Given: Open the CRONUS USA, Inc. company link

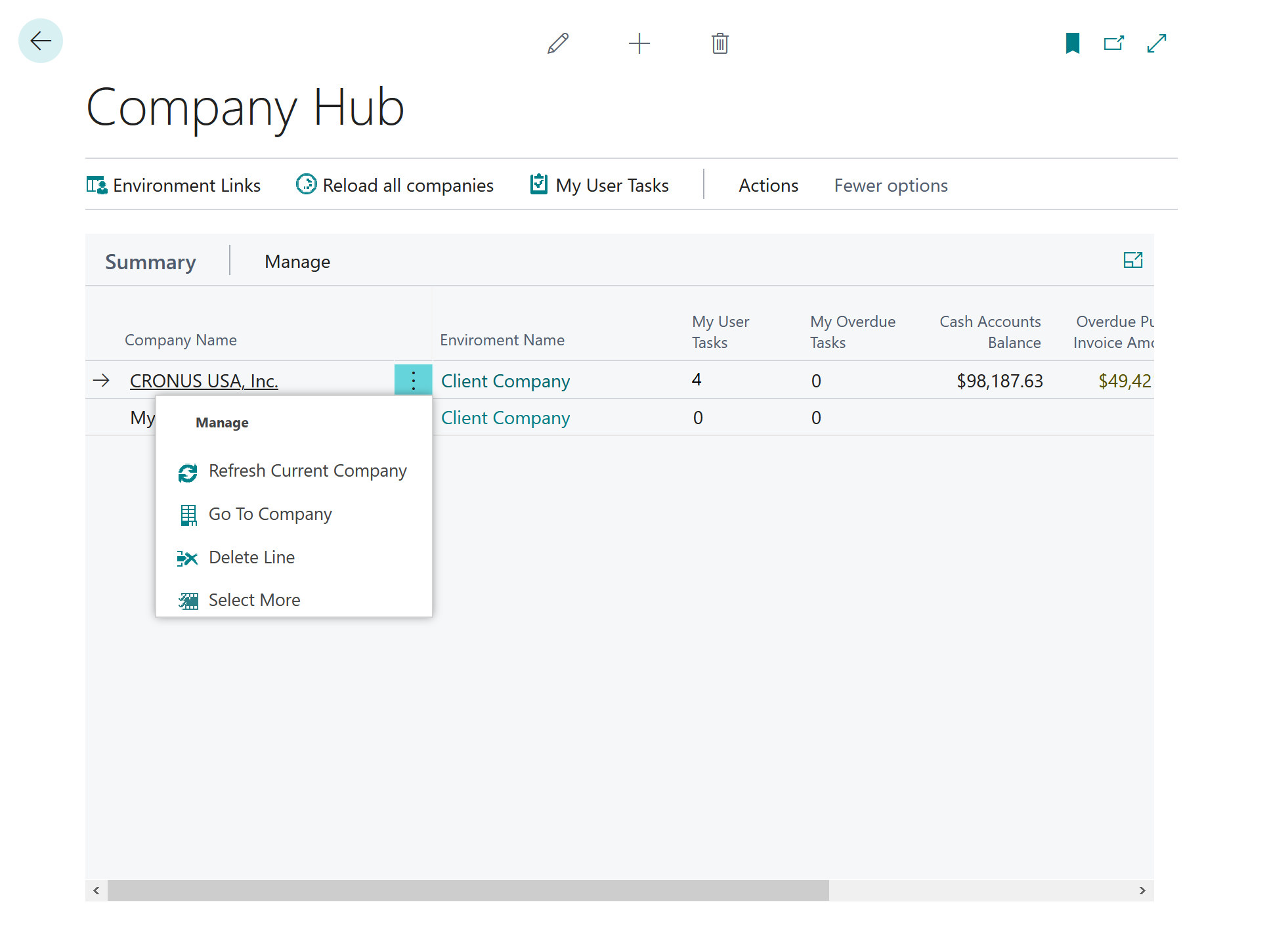Looking at the screenshot, I should (x=204, y=381).
